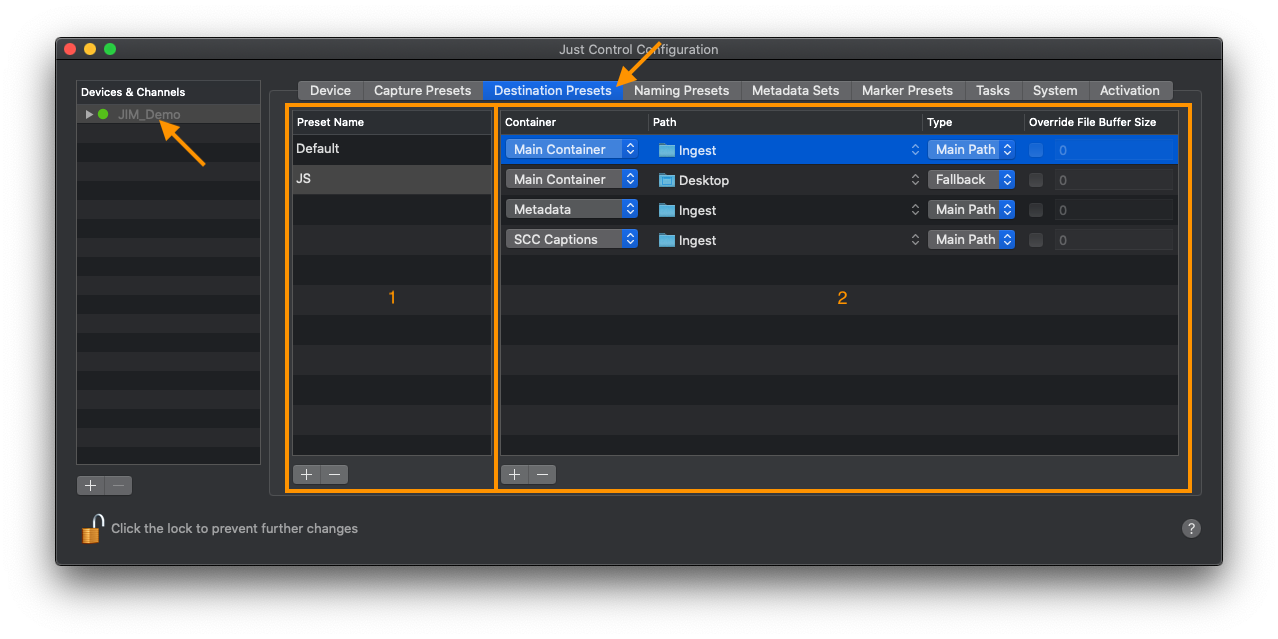Add destination row with plus under Container table
This screenshot has height=639, width=1278.
click(515, 474)
